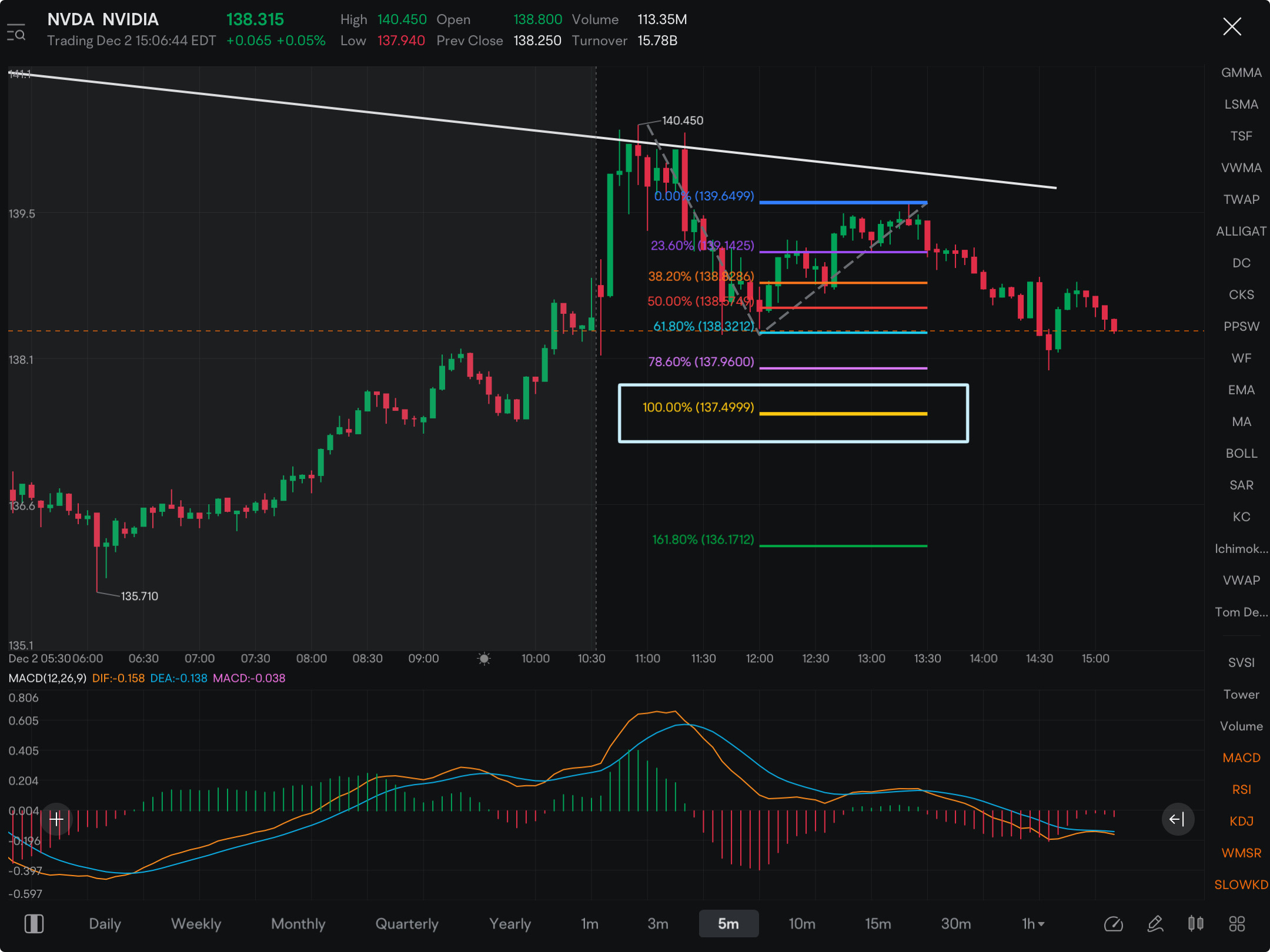Switch to Yearly timeframe

click(510, 924)
